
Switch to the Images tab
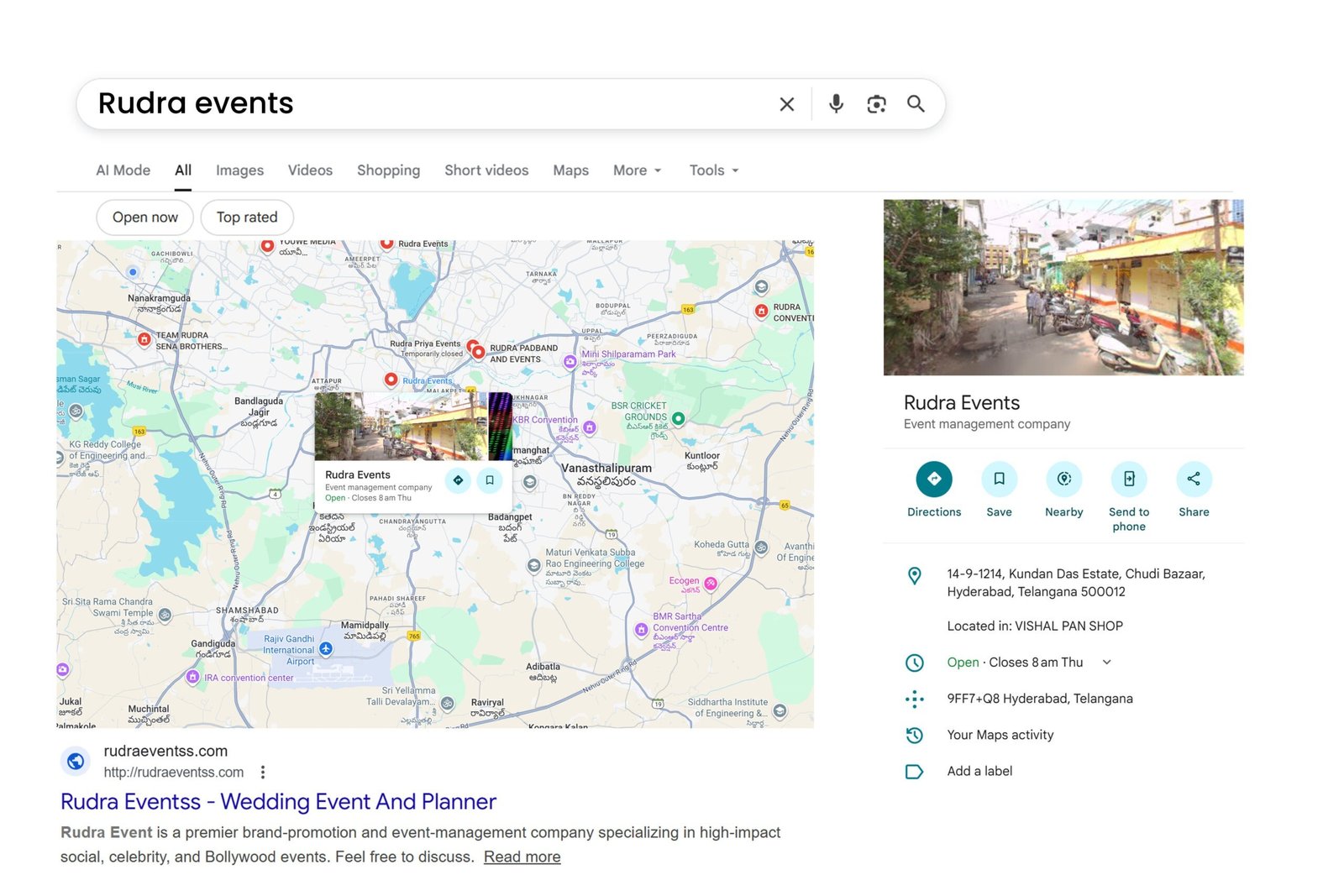point(239,170)
